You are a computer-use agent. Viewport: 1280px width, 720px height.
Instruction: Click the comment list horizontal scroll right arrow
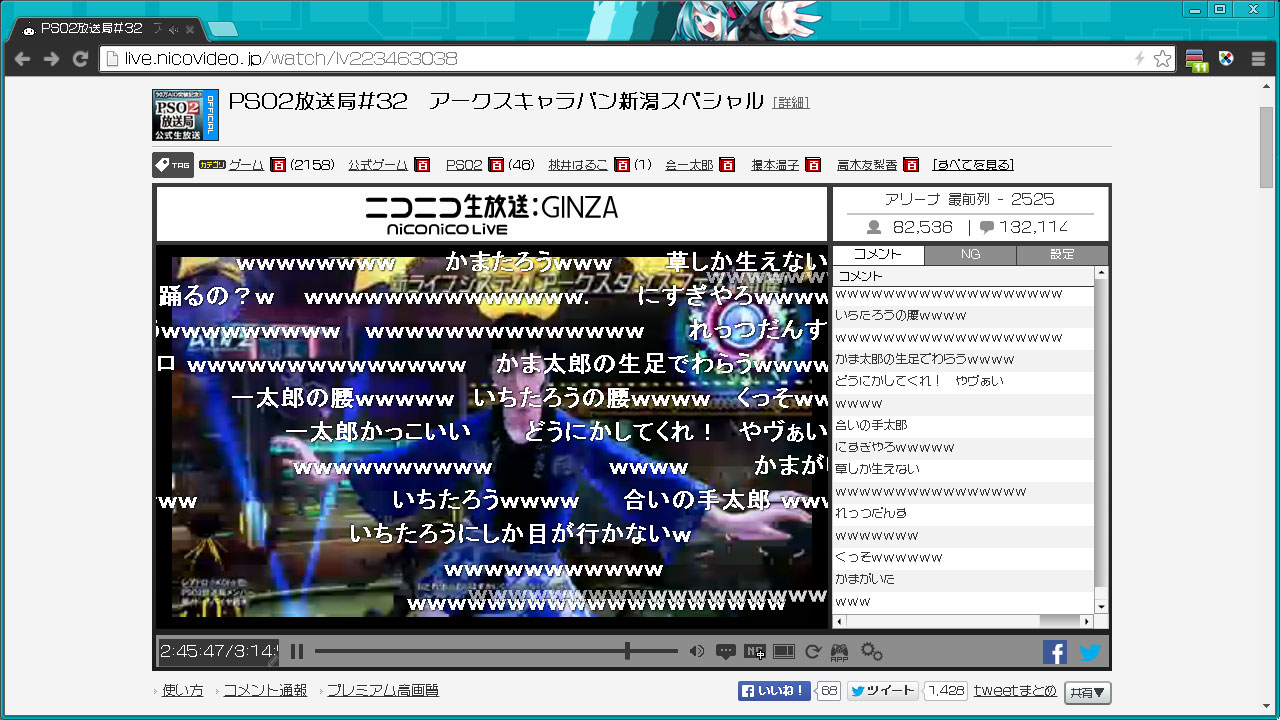click(x=1088, y=621)
